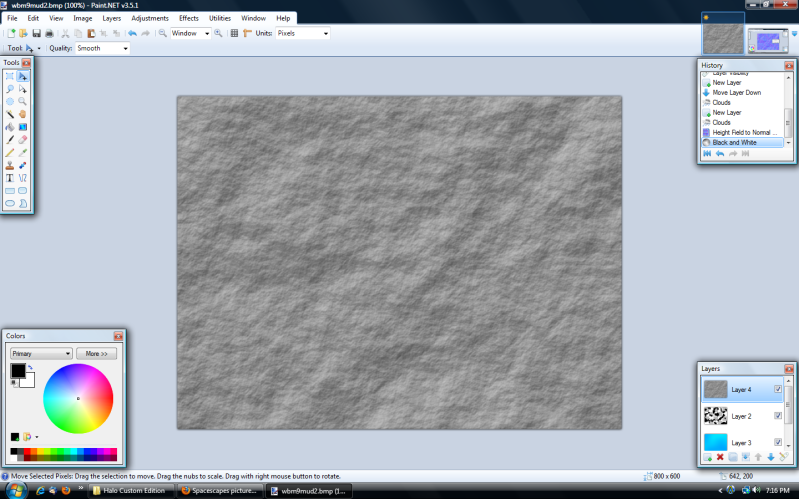This screenshot has height=499, width=799.
Task: Select the Ellipse shape tool
Action: [x=10, y=203]
